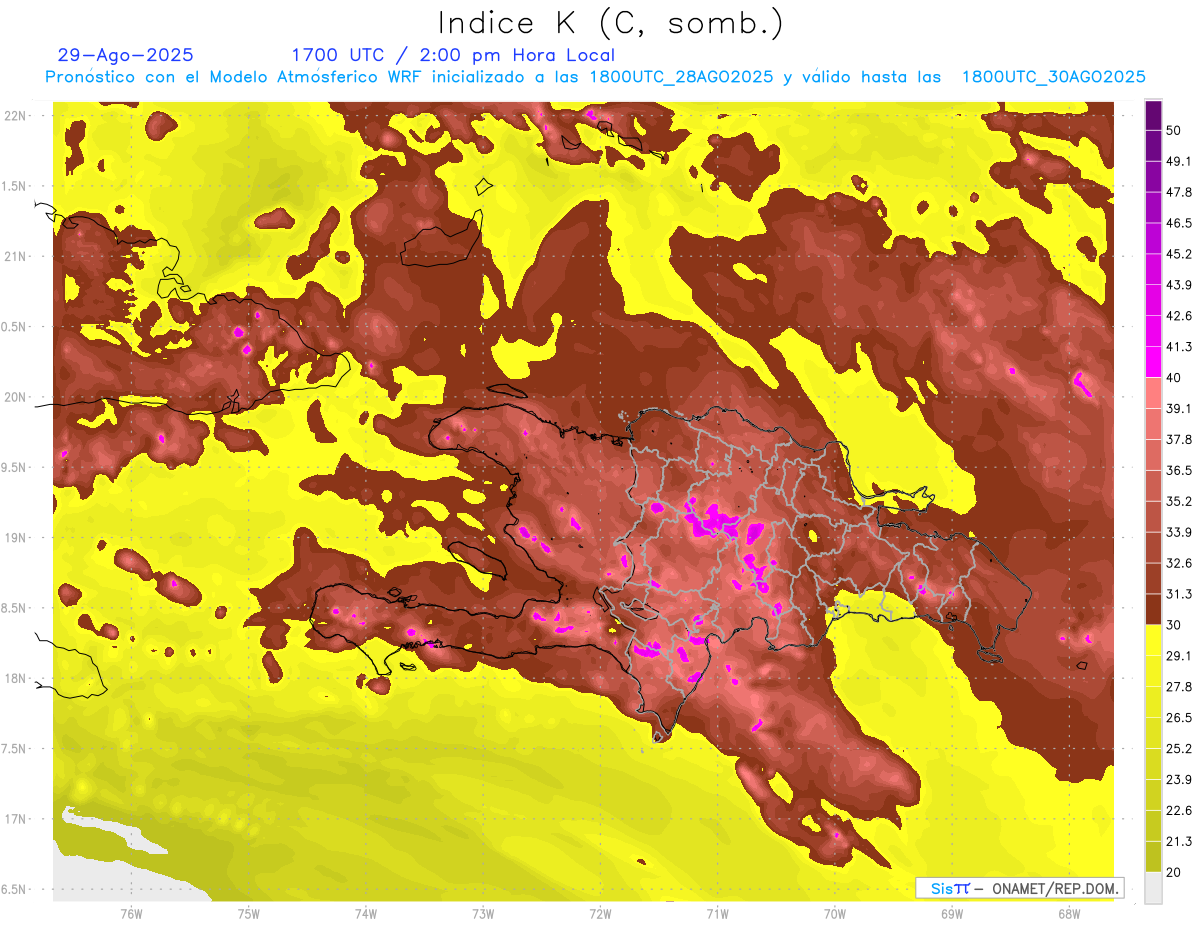This screenshot has width=1200, height=927.
Task: Select legend value "47.8"
Action: 1178,192
